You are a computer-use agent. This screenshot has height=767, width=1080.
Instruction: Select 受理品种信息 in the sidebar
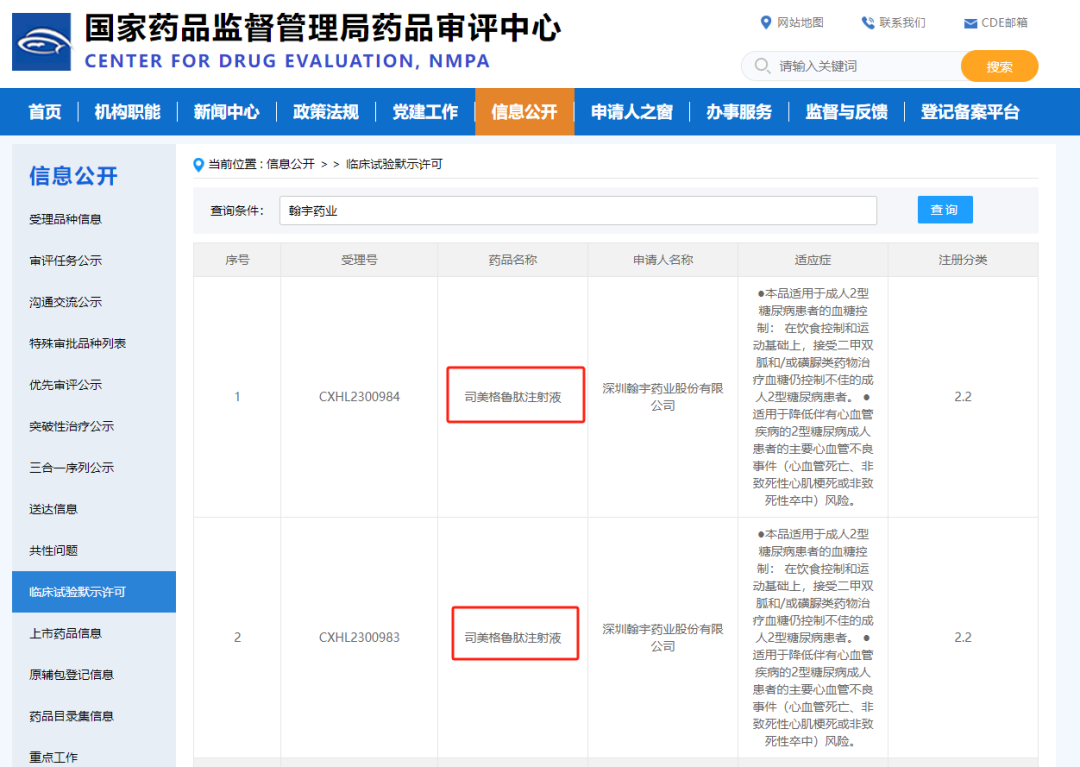[x=65, y=219]
